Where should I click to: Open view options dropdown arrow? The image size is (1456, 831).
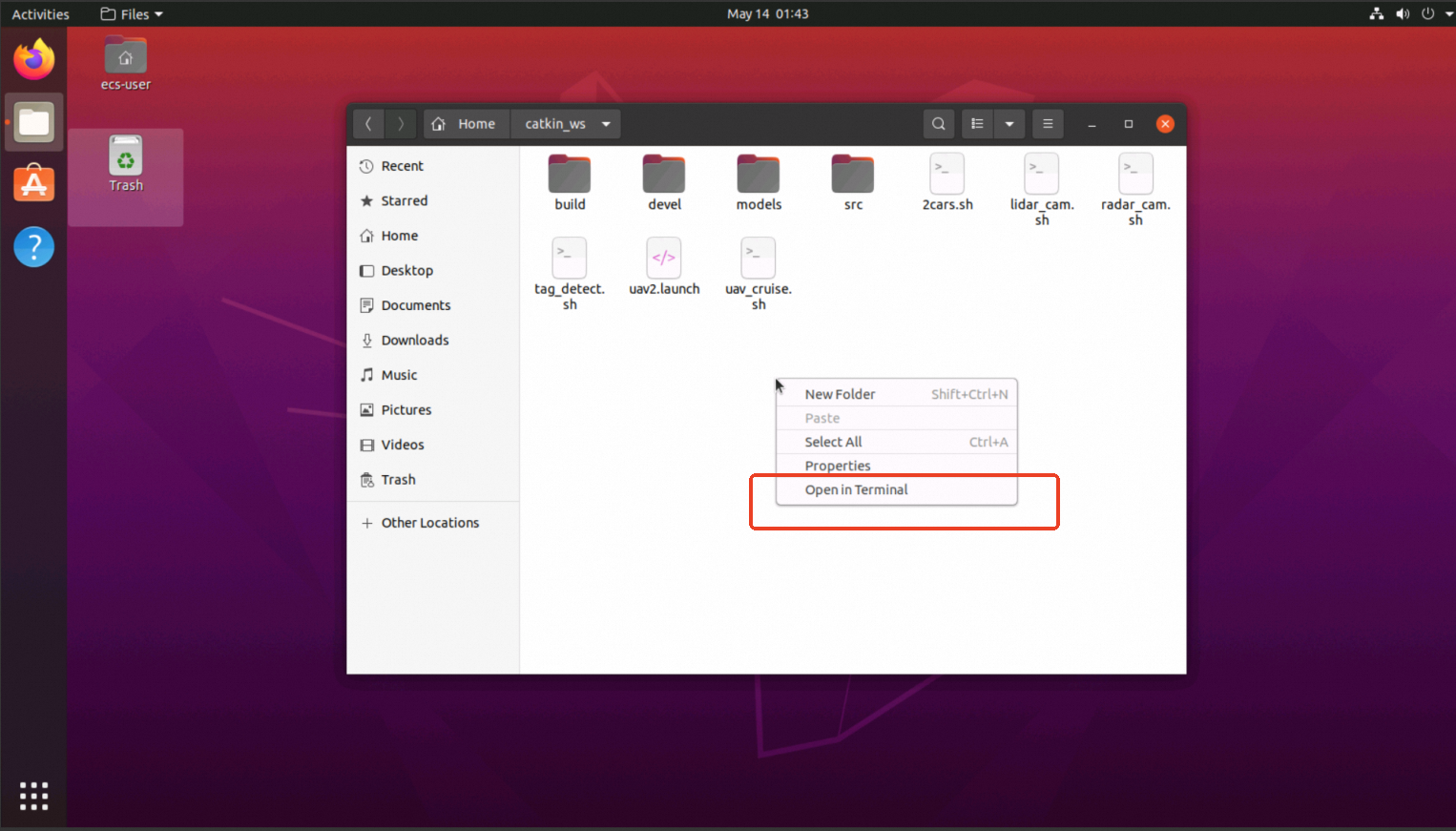(1009, 124)
